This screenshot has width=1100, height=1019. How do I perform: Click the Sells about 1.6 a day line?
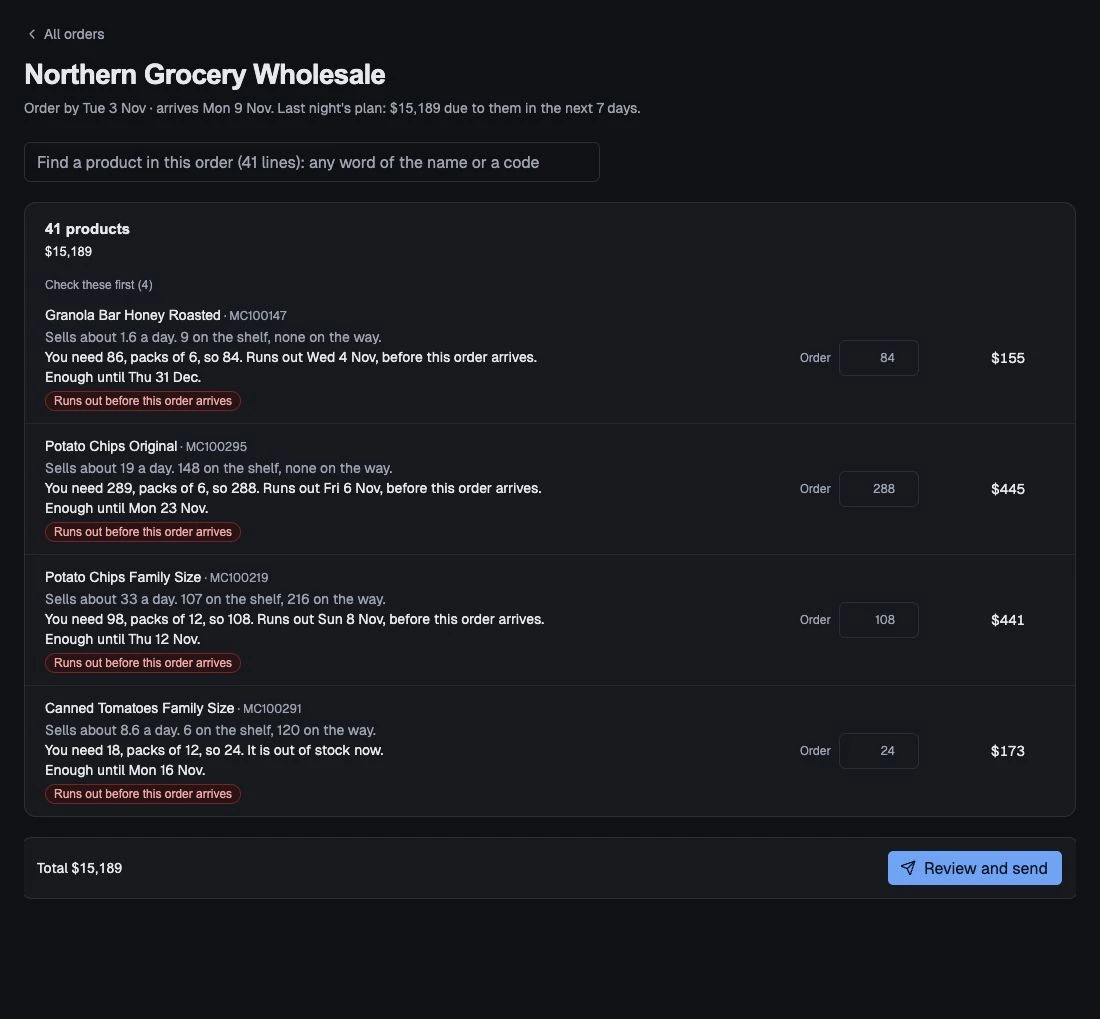click(213, 337)
